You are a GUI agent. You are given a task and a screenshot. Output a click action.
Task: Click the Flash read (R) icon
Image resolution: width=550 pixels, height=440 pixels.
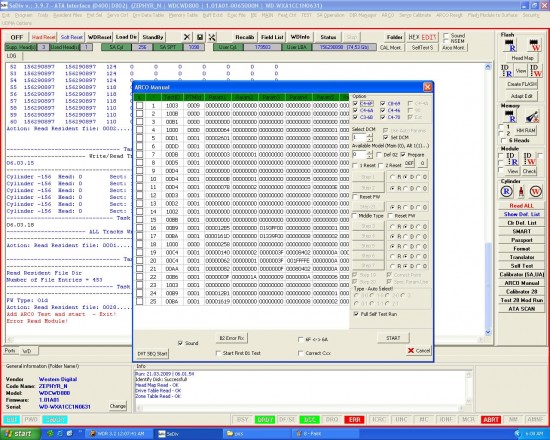pos(509,45)
